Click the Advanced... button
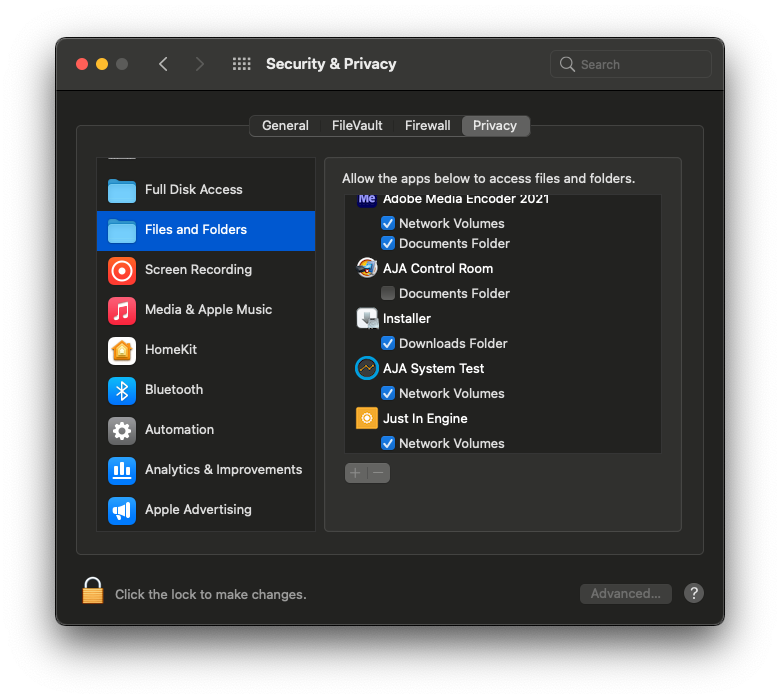The width and height of the screenshot is (780, 699). pos(625,594)
